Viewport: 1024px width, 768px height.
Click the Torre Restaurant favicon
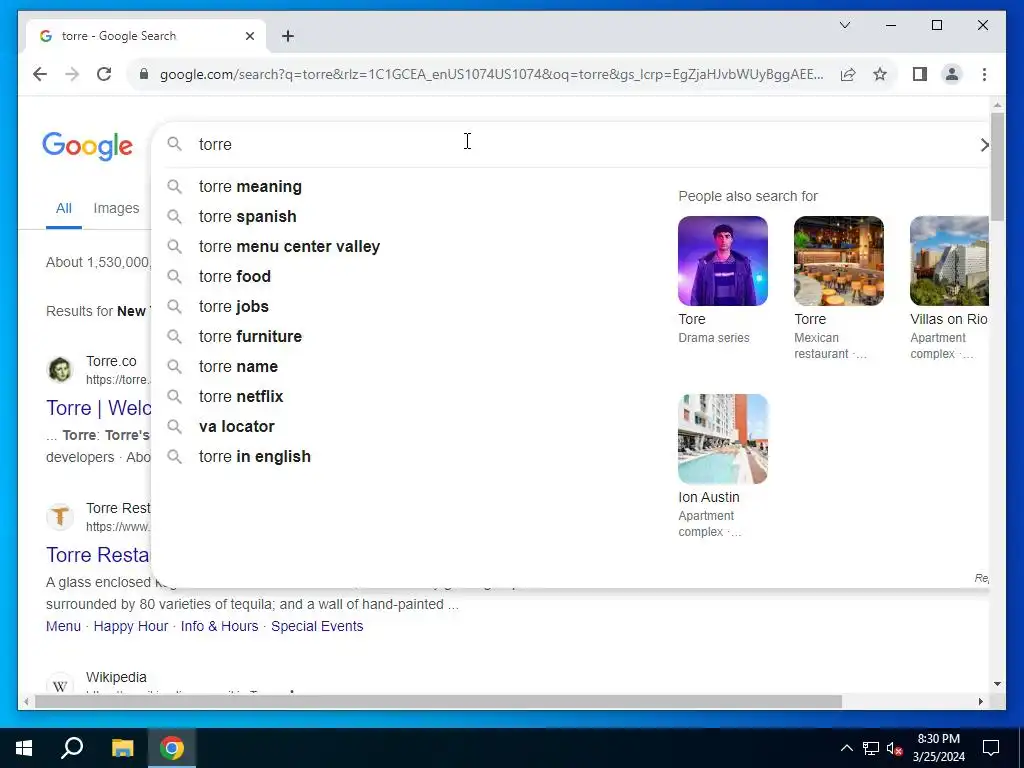tap(60, 517)
